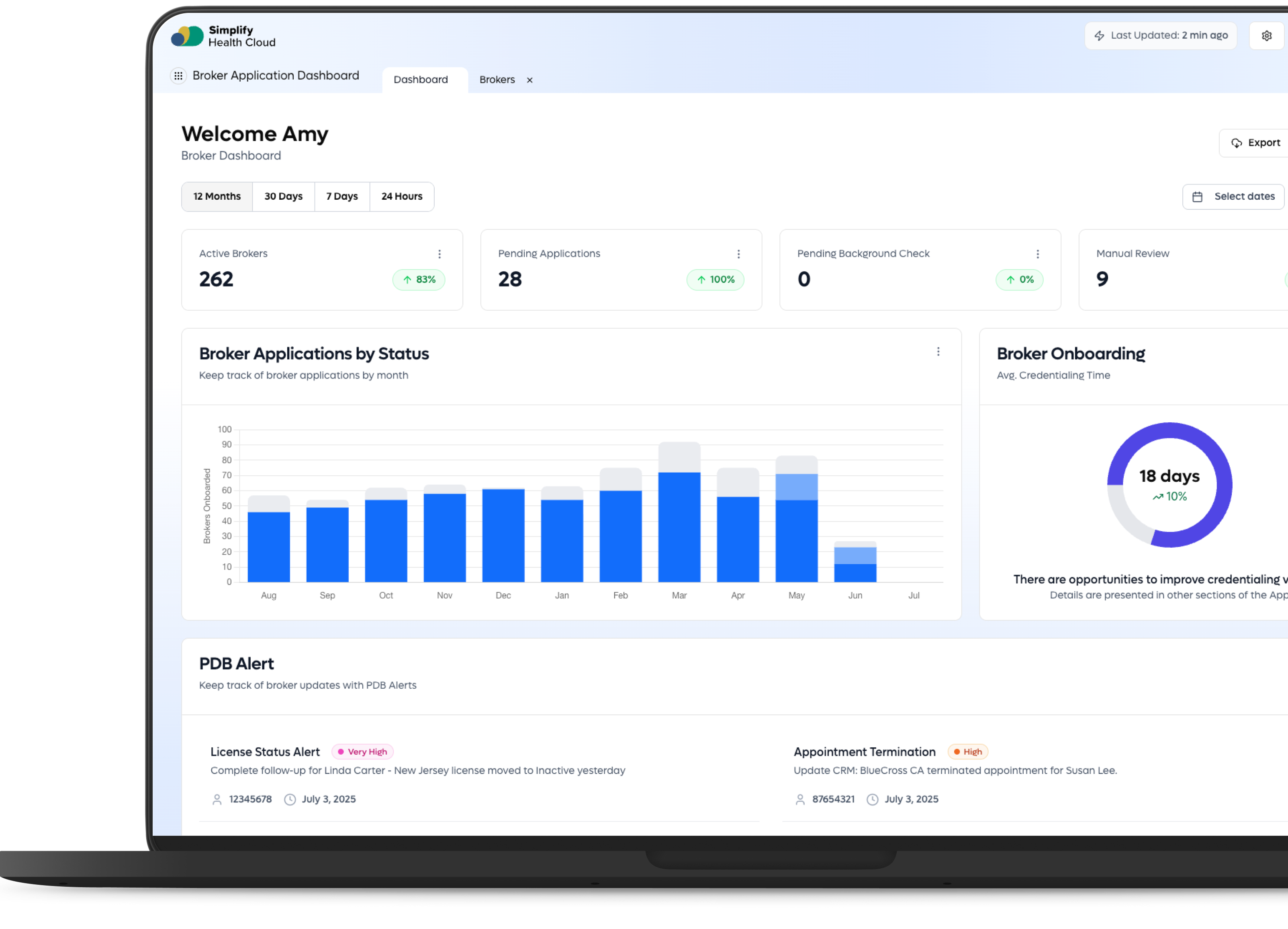Click the person icon next to broker ID 12345678
Screen dimensions: 1288x929
click(217, 799)
